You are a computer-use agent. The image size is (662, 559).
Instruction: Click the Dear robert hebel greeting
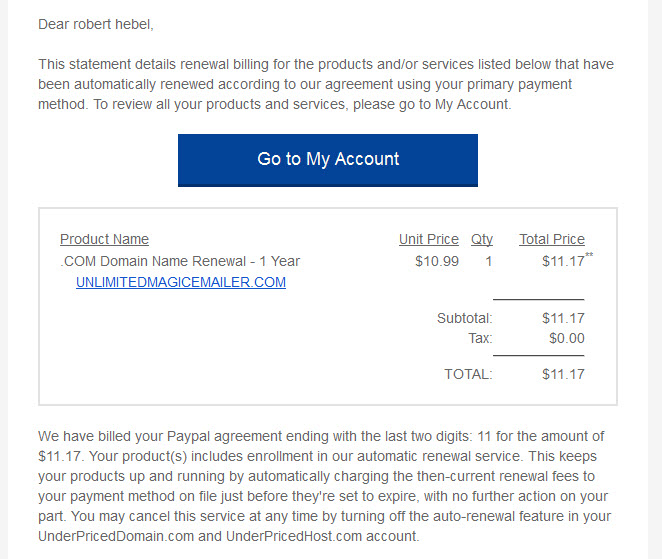[96, 24]
